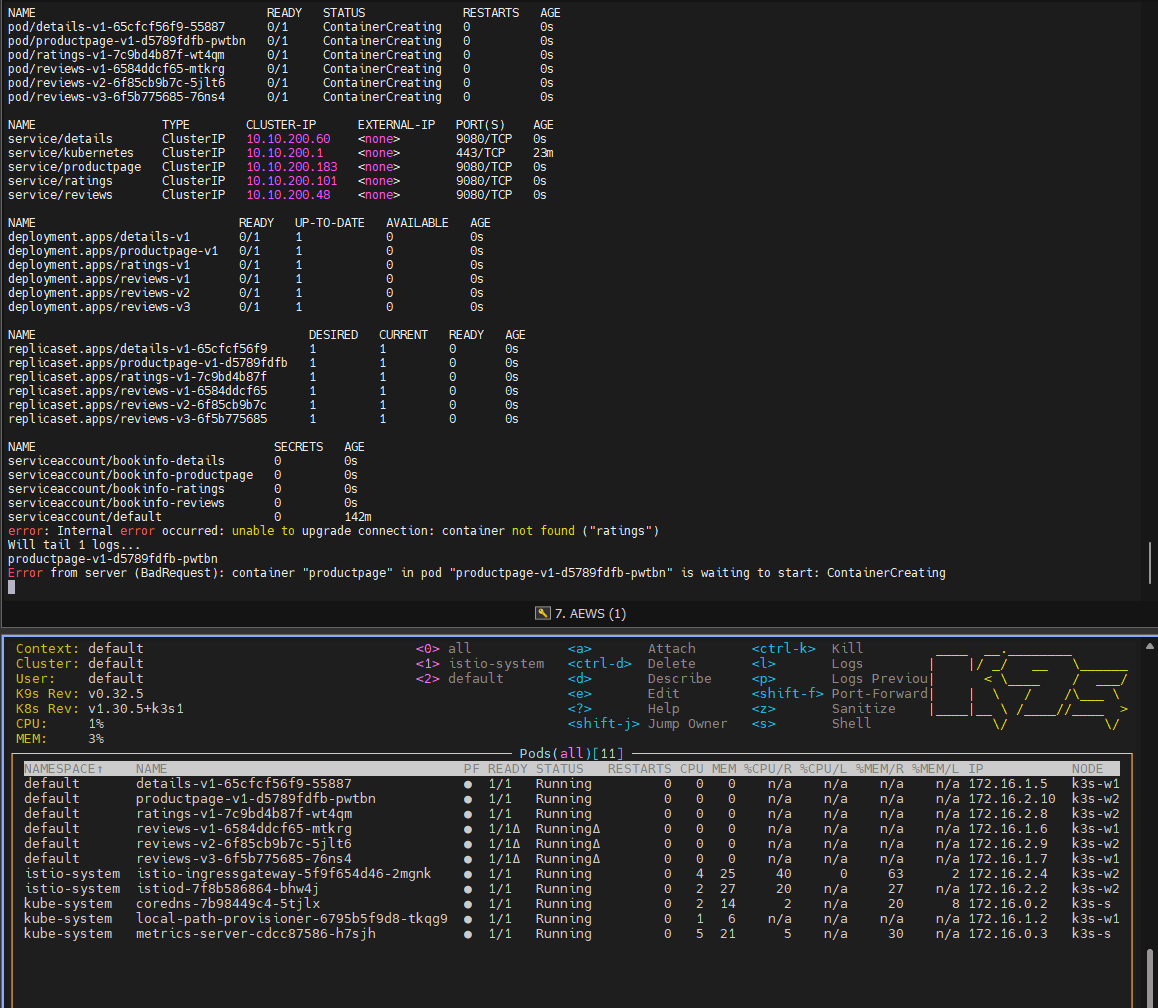Click the NODE column header
Viewport: 1158px width, 1008px height.
[x=1088, y=769]
